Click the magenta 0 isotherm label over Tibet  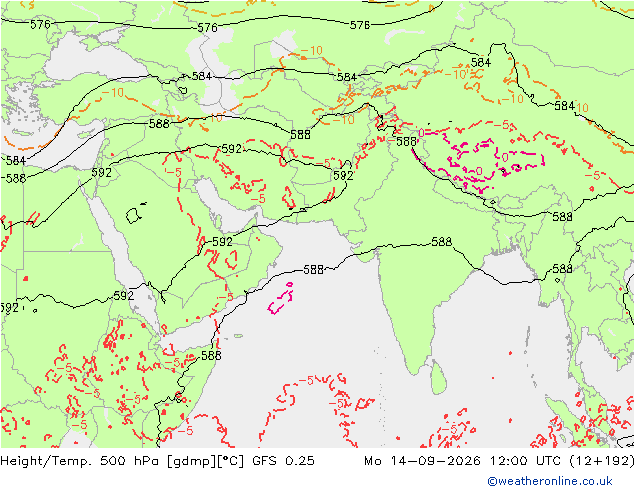505,157
